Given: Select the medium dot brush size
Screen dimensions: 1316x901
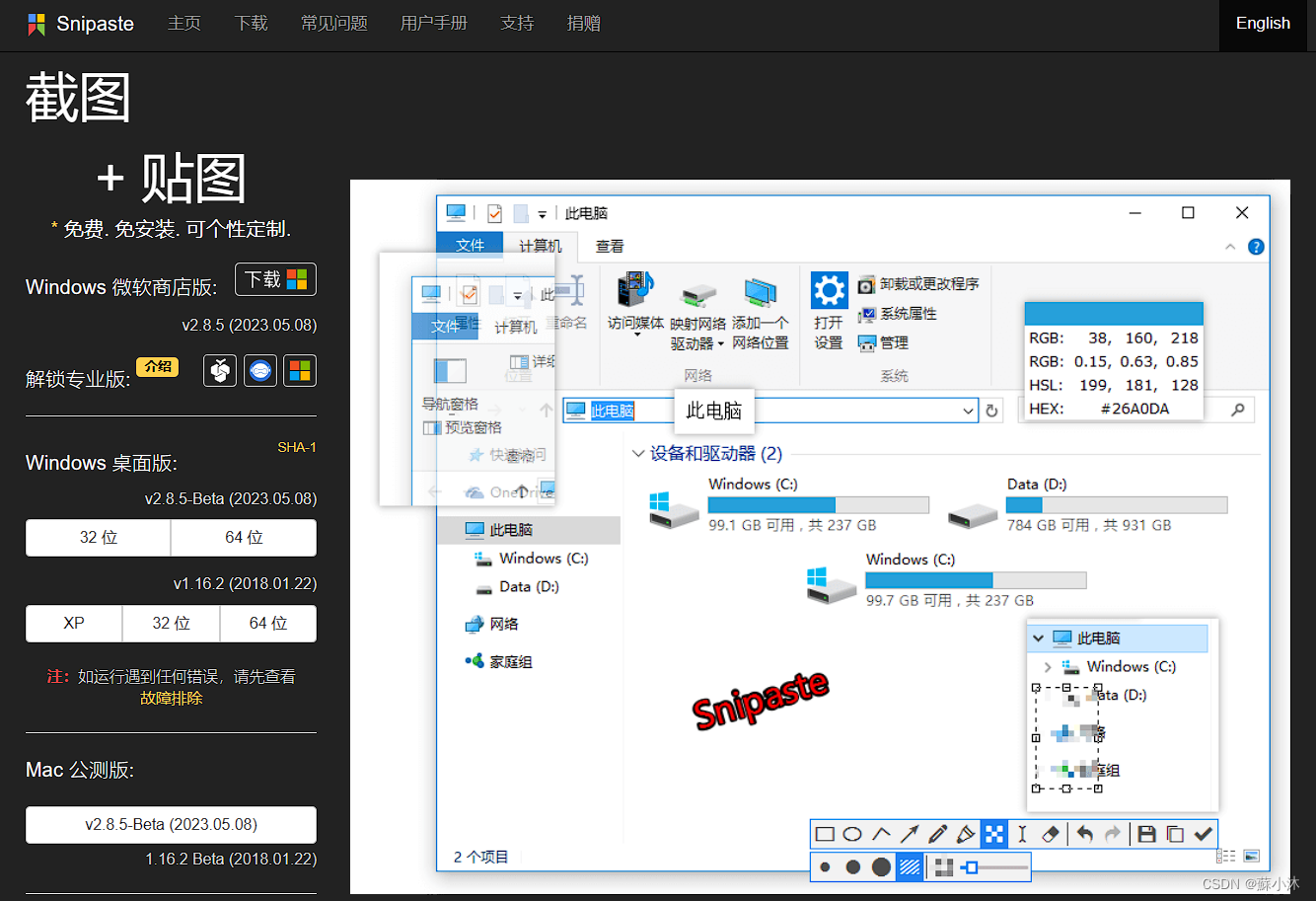Looking at the screenshot, I should click(x=852, y=867).
